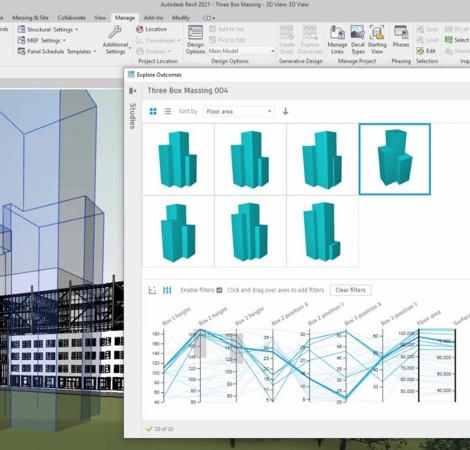The width and height of the screenshot is (470, 450).
Task: Switch to grid view of outcomes
Action: pos(153,111)
